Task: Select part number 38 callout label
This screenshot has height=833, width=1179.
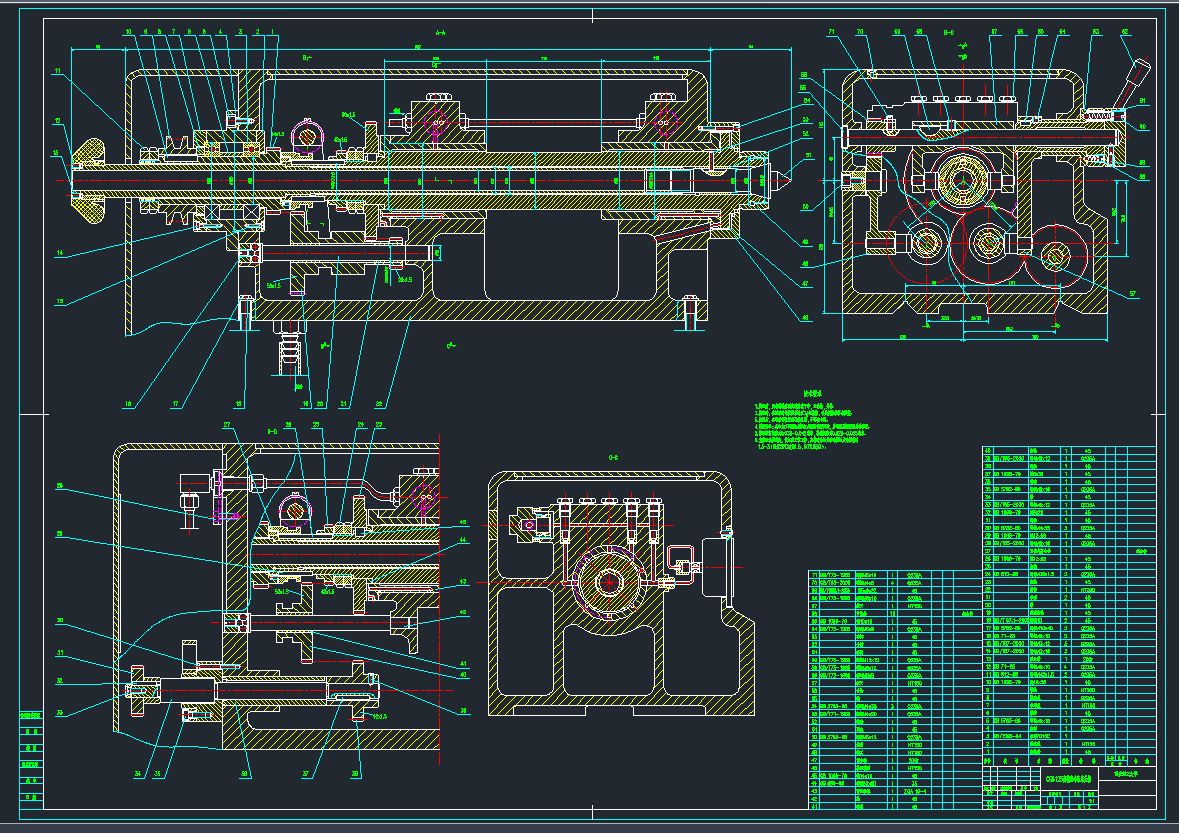Action: (355, 774)
